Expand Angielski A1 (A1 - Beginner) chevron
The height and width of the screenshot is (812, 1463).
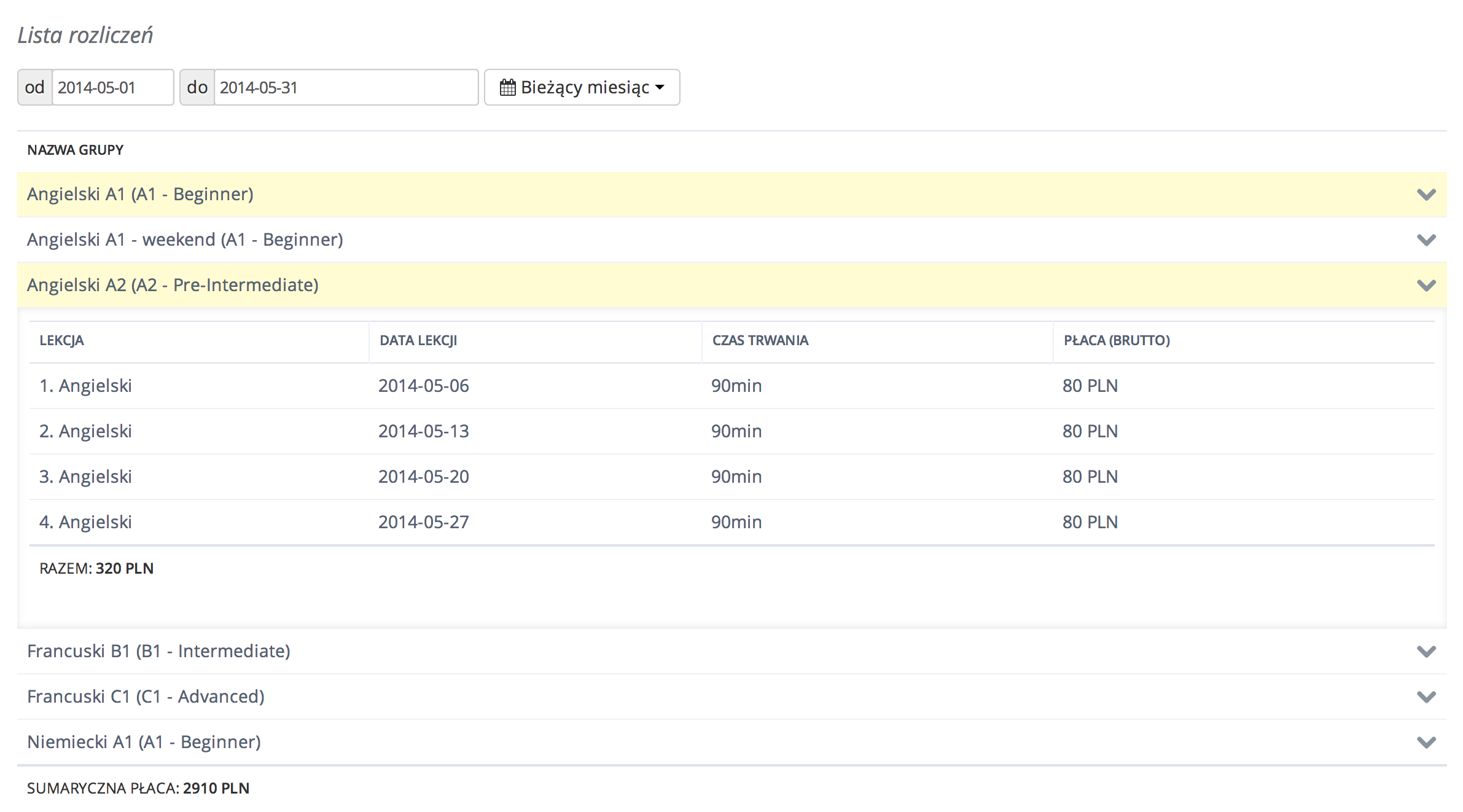(x=1426, y=195)
